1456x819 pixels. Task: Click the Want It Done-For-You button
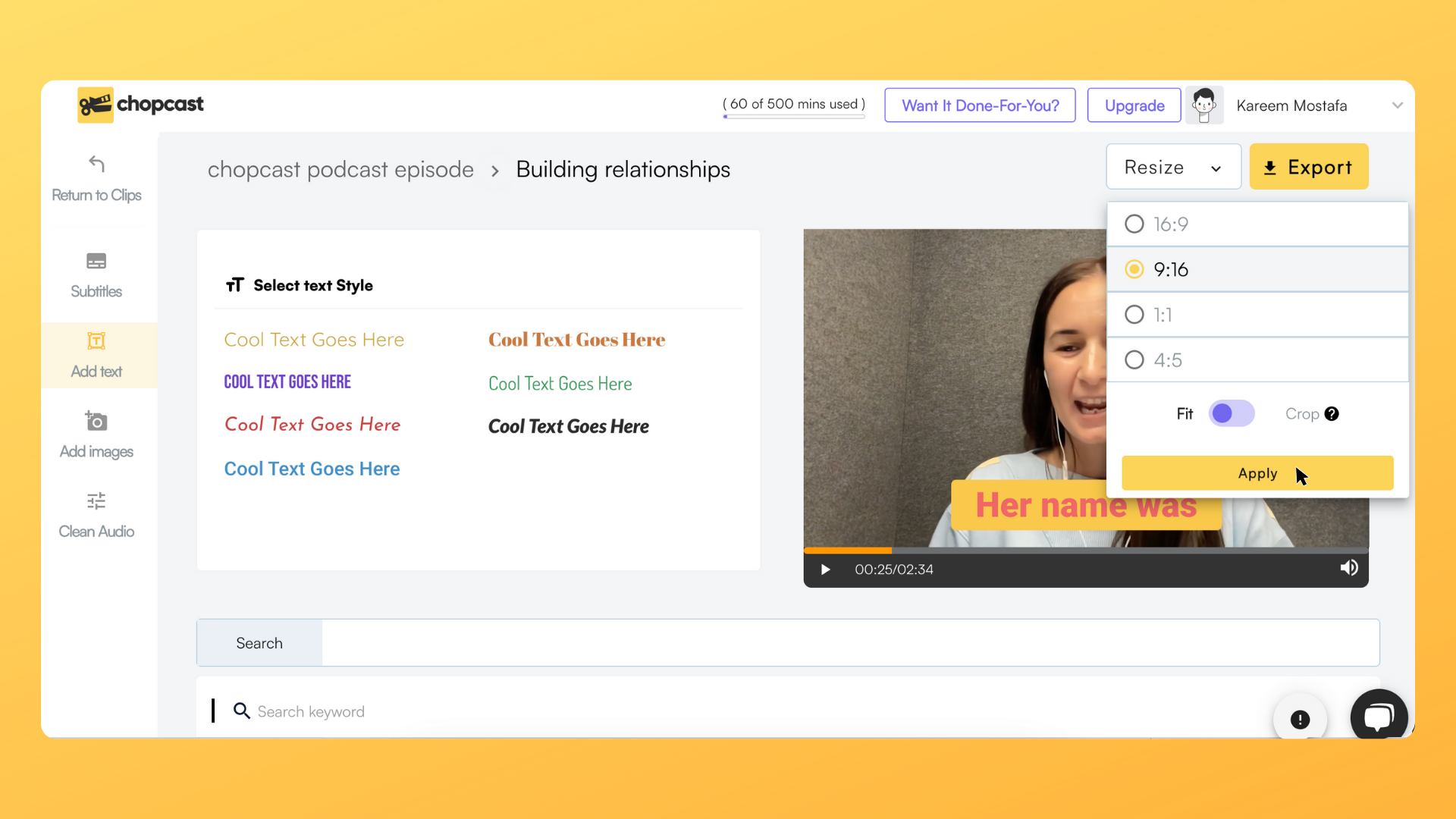978,105
